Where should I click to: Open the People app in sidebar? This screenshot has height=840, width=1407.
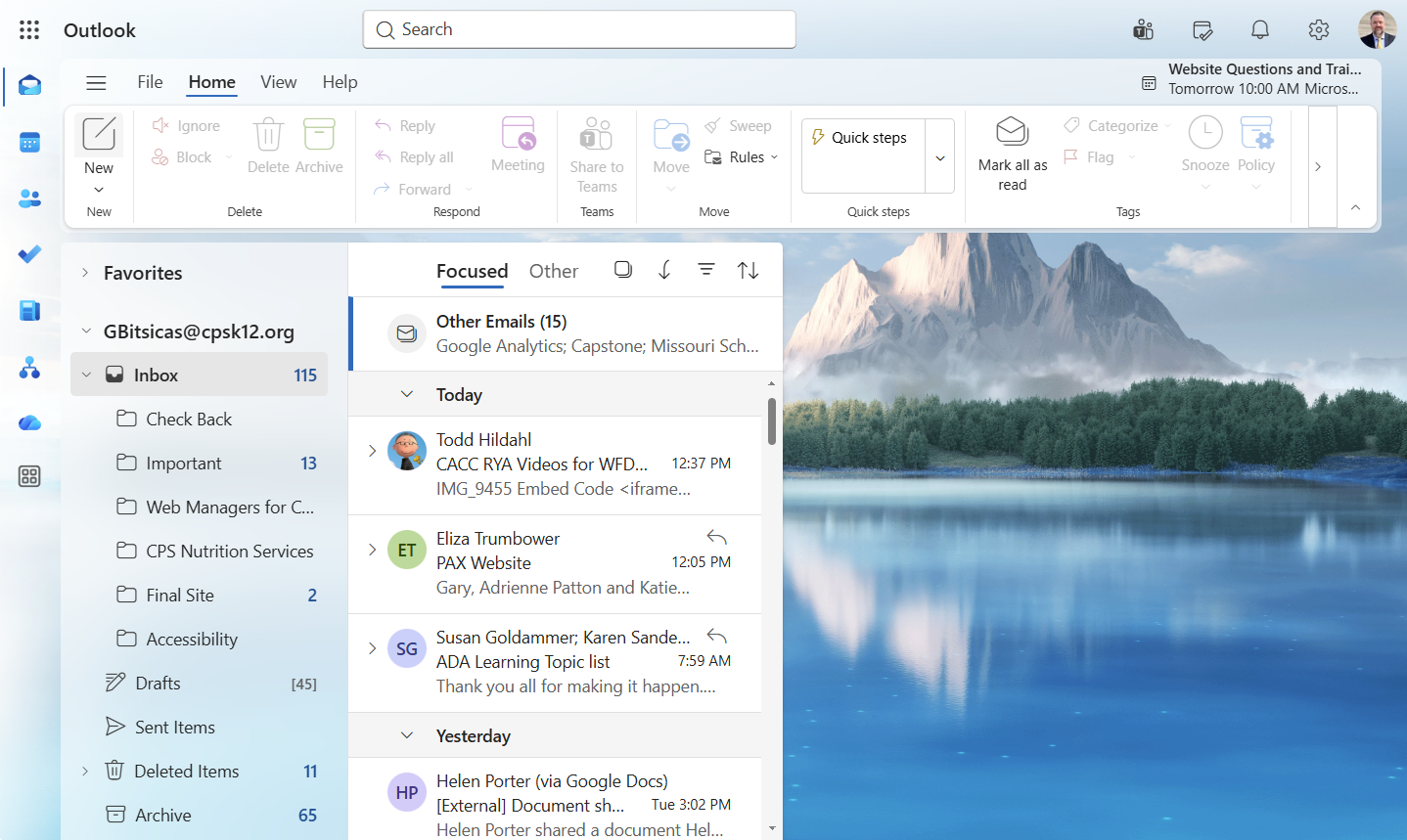click(29, 199)
